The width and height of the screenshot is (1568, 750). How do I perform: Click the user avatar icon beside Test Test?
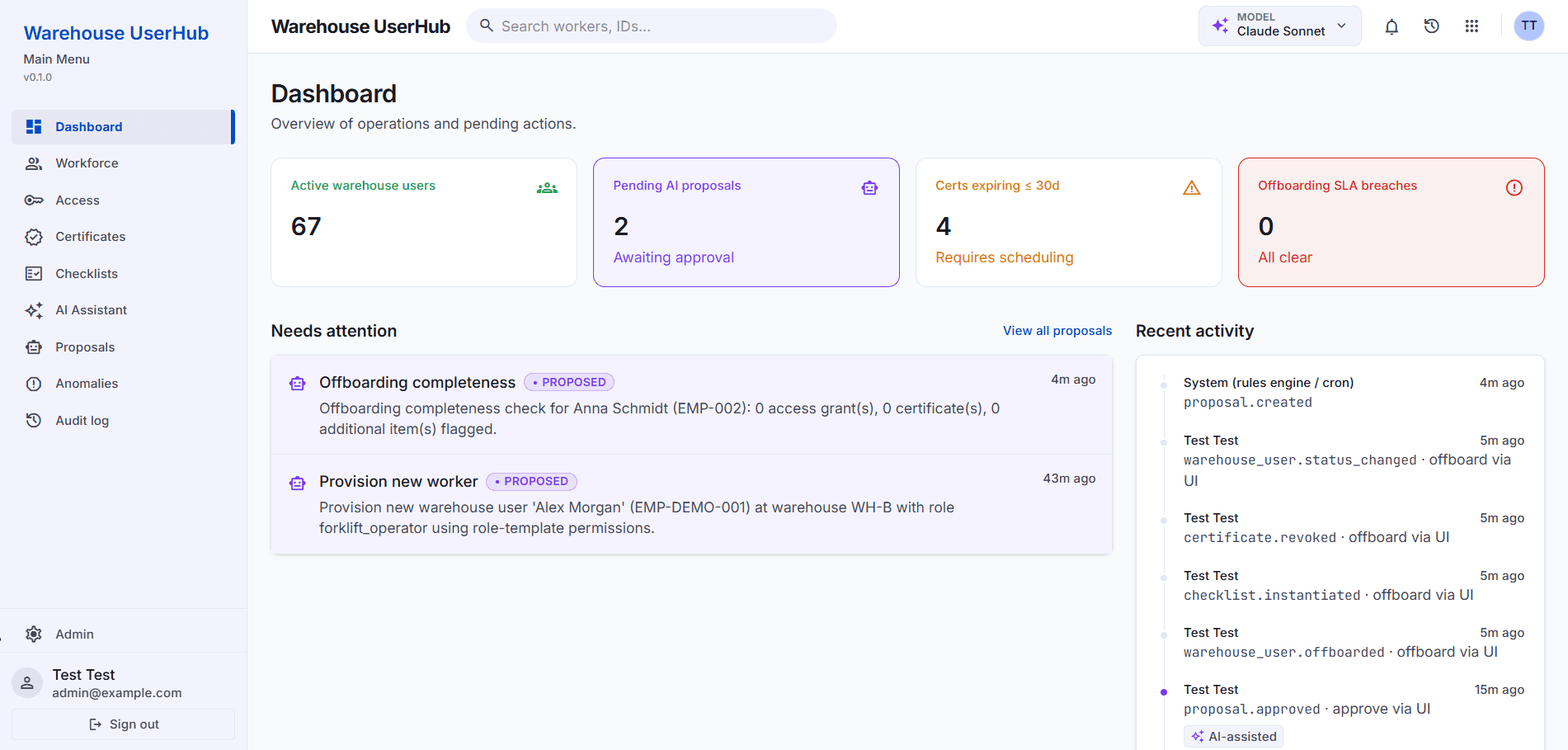(27, 683)
